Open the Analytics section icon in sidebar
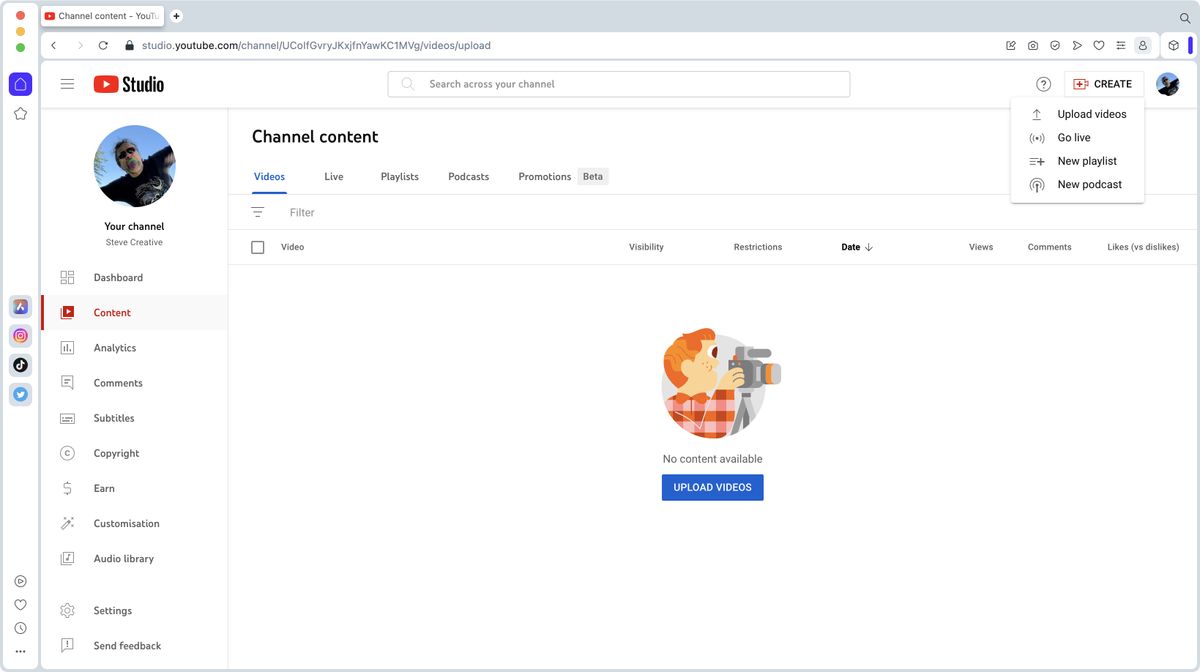Viewport: 1200px width, 672px height. pos(68,348)
